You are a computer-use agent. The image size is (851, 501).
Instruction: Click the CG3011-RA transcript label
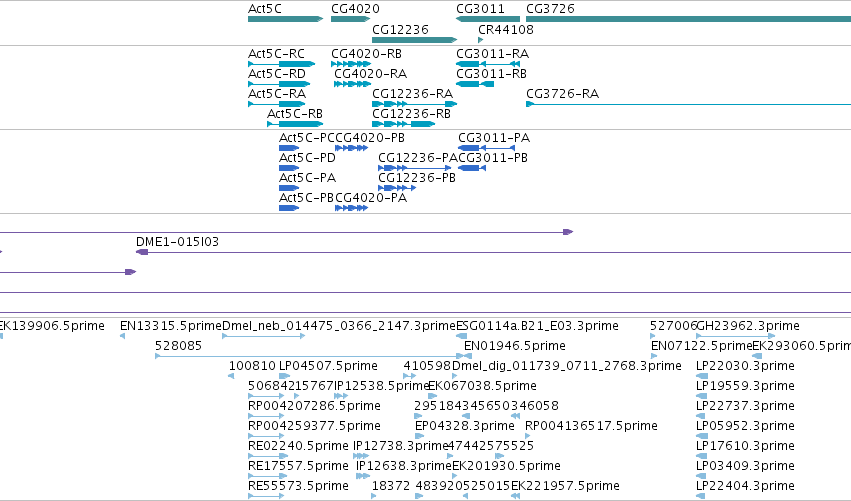tap(492, 54)
